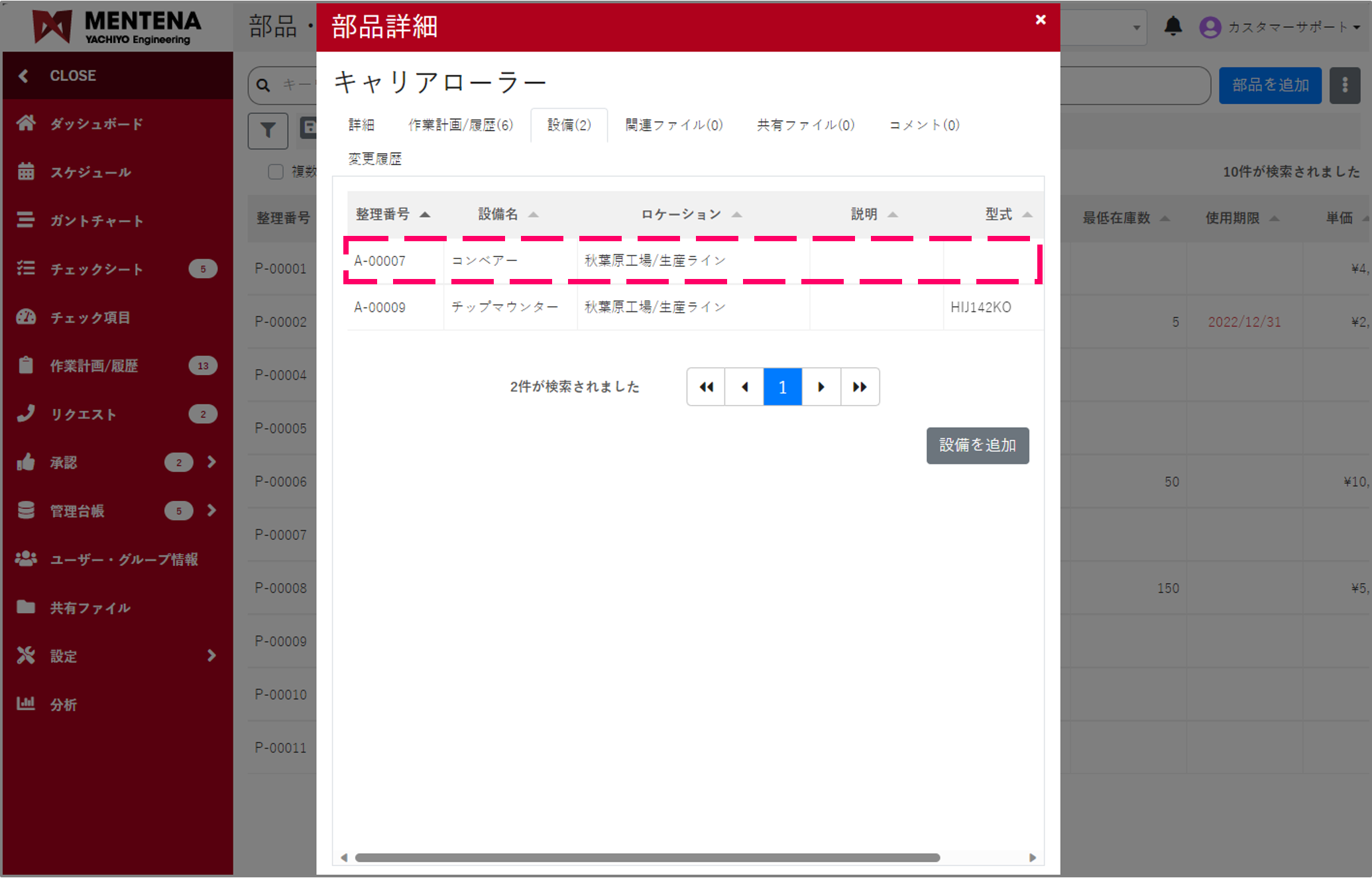This screenshot has height=878, width=1372.
Task: Click the 部品を追加 button
Action: [1269, 85]
